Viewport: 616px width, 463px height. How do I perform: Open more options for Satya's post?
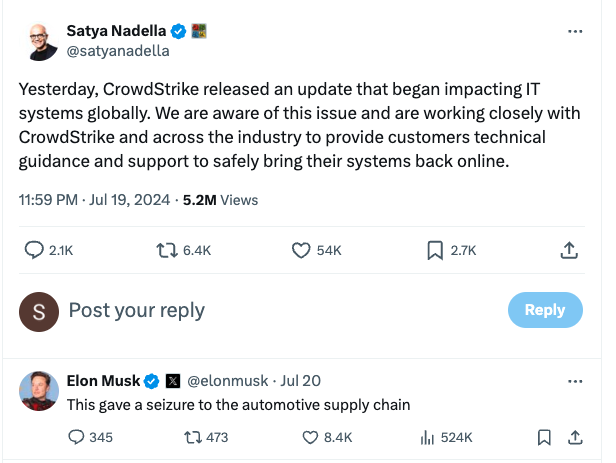[x=574, y=31]
